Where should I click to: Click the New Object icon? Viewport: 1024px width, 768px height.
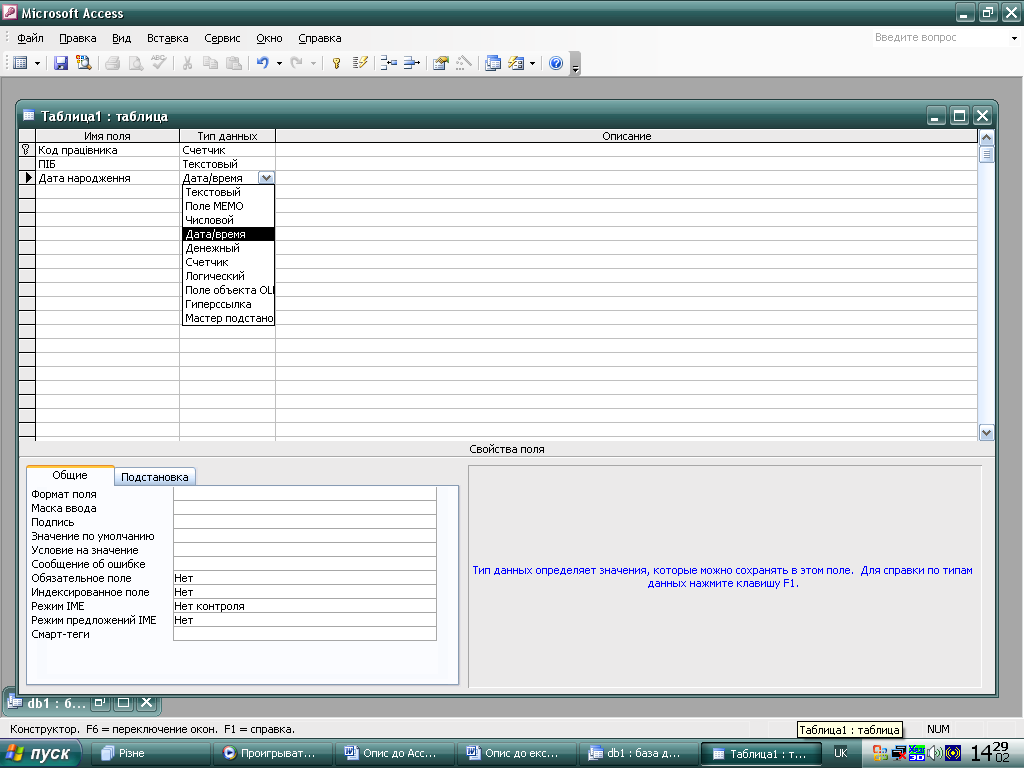516,63
